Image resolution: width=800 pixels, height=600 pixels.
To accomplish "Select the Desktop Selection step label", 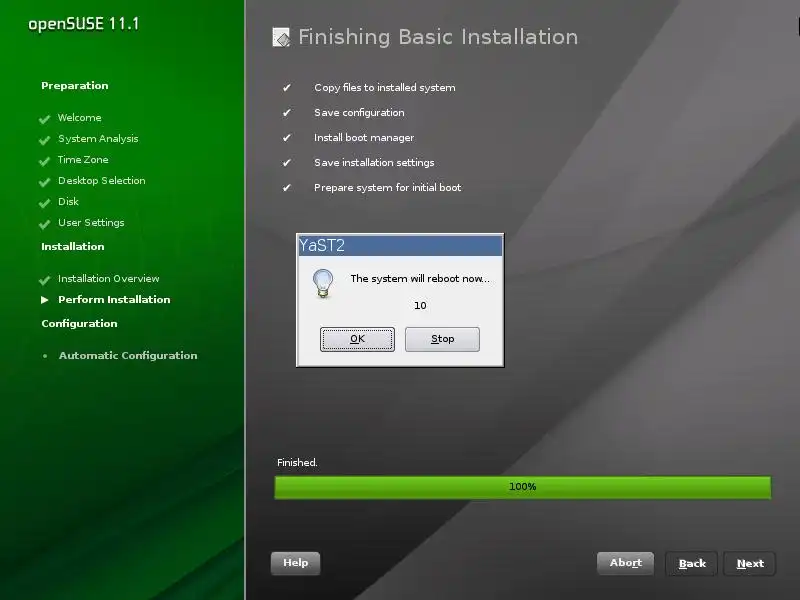I will tap(102, 181).
